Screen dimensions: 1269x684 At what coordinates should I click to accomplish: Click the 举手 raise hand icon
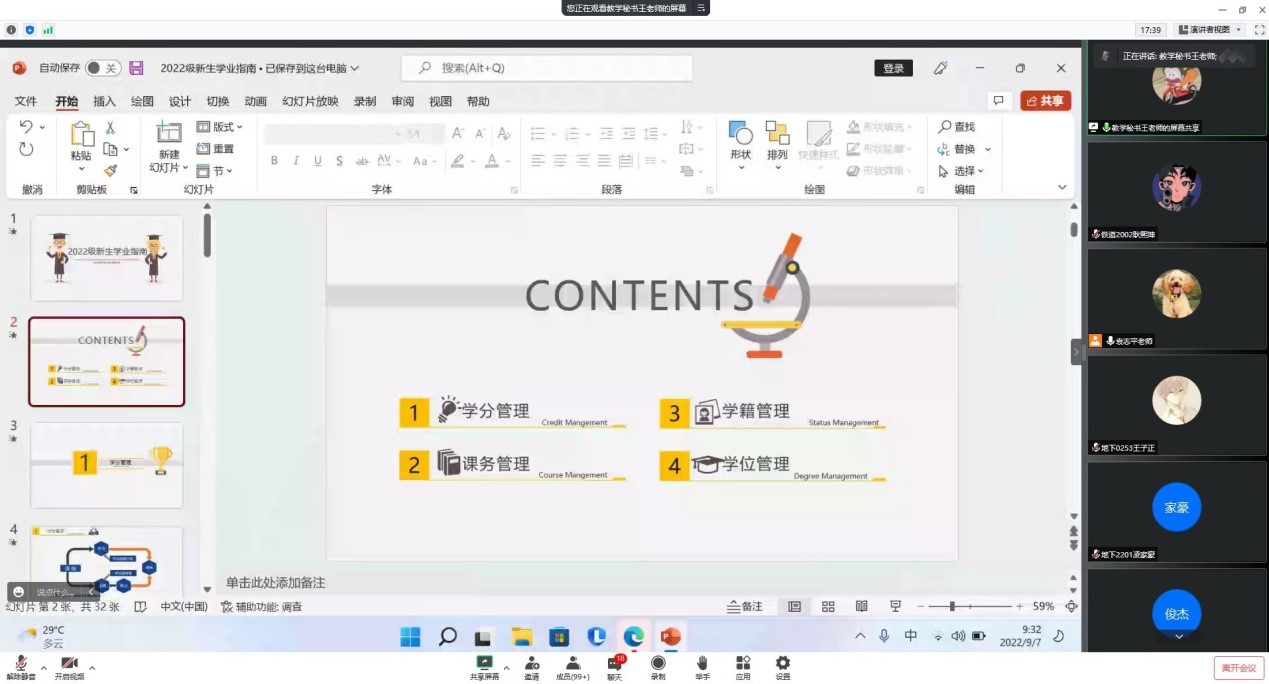(702, 666)
